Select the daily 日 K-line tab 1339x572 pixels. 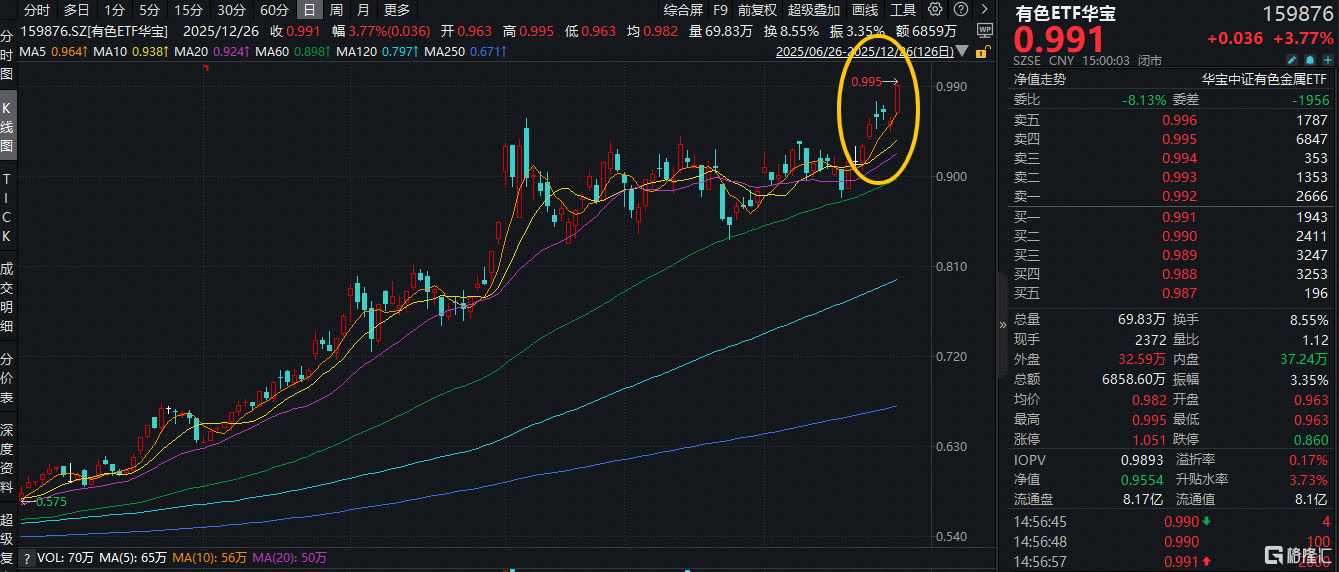(x=309, y=10)
